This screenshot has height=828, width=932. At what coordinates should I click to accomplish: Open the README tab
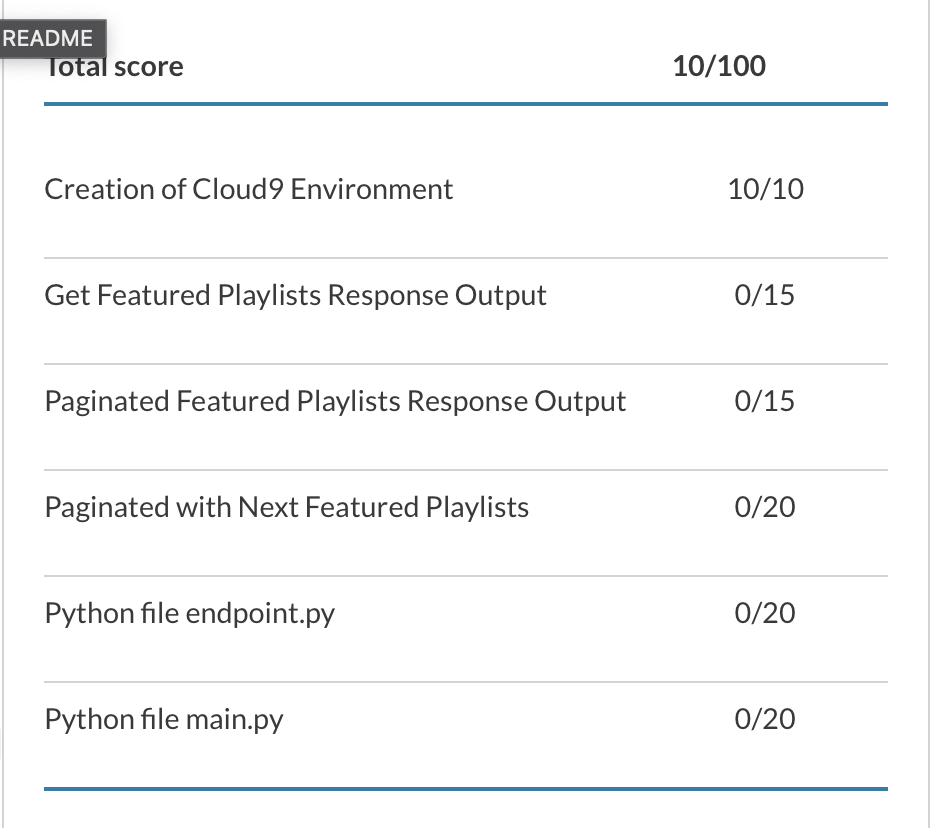pyautogui.click(x=52, y=39)
